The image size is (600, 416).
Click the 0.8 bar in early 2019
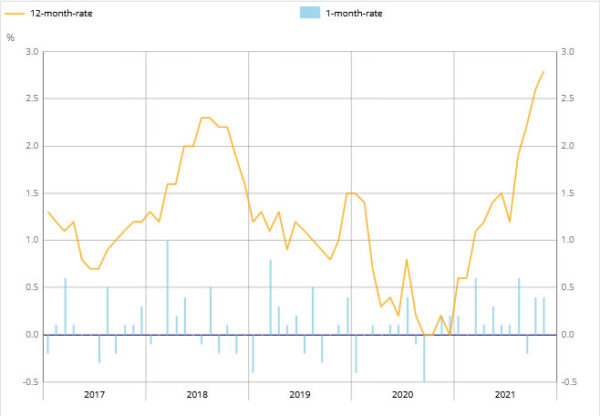click(271, 297)
